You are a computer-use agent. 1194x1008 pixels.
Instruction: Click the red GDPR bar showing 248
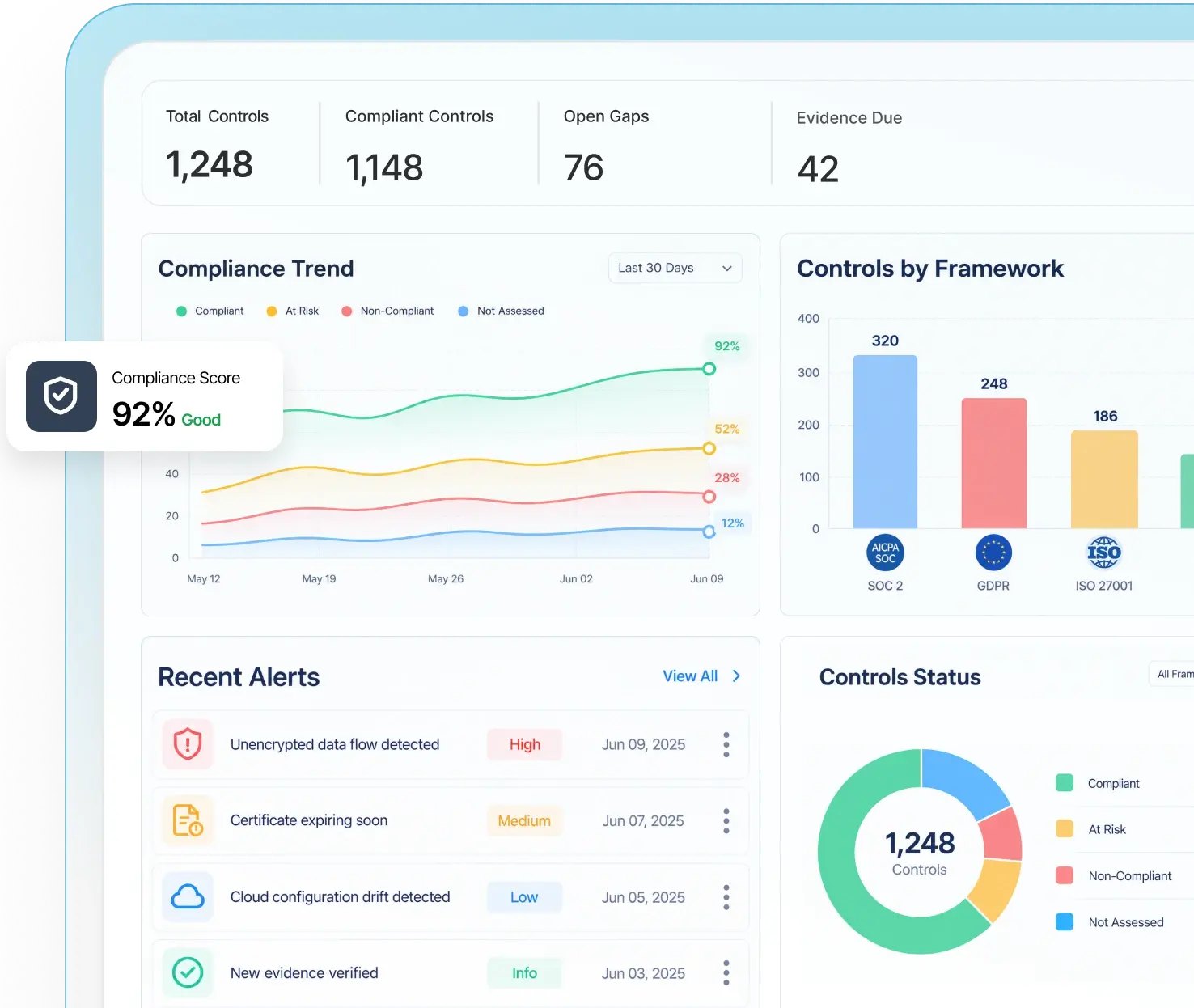[x=994, y=464]
